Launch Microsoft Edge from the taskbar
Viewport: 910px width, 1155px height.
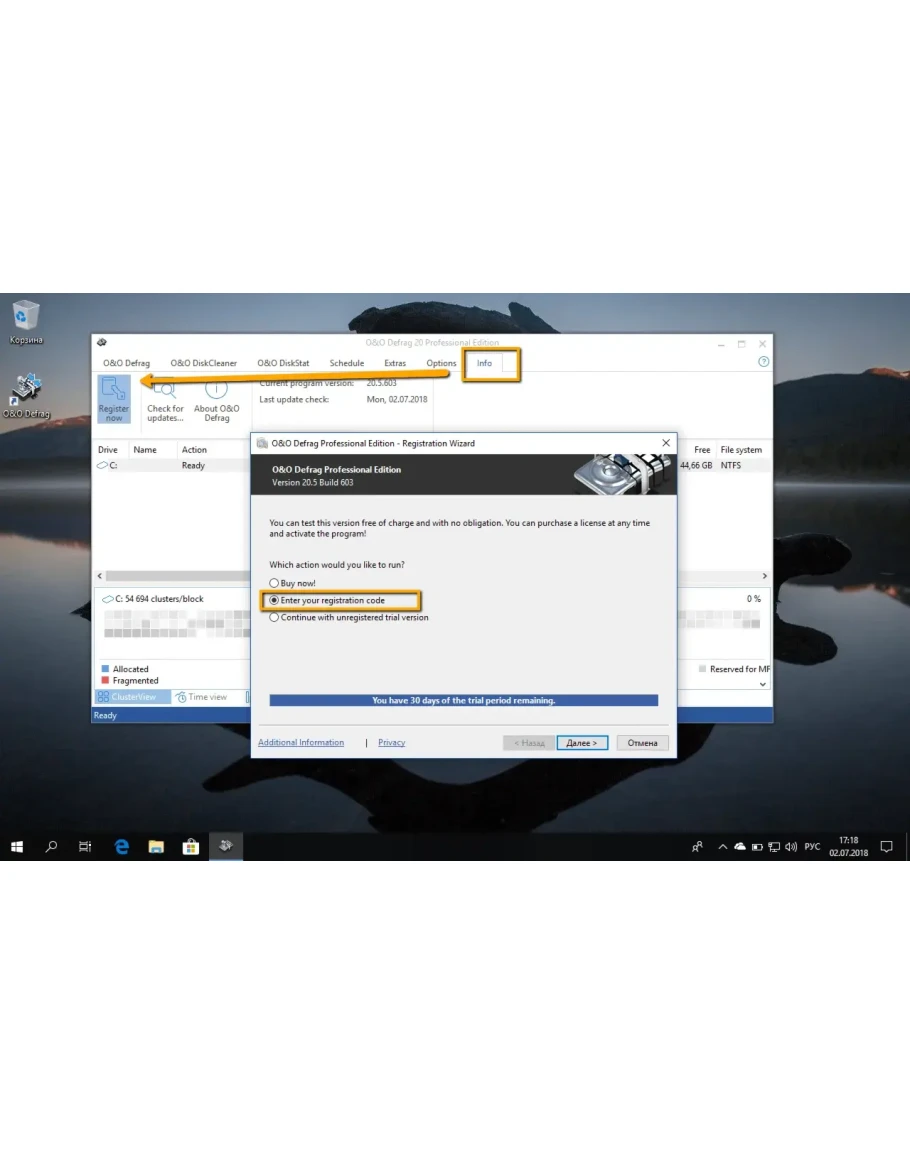122,847
